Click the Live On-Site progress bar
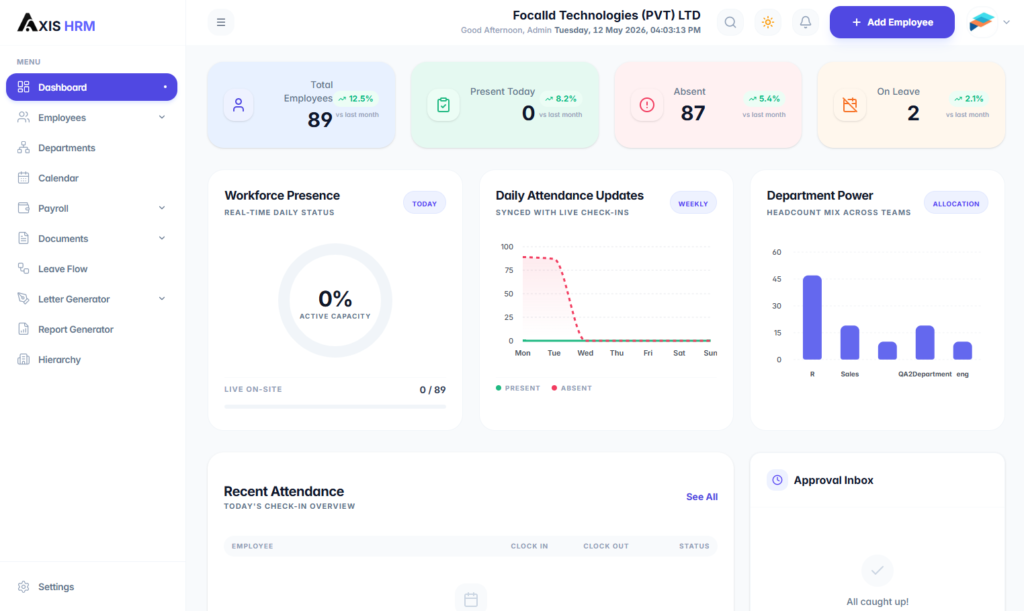Viewport: 1024px width, 611px height. [335, 407]
